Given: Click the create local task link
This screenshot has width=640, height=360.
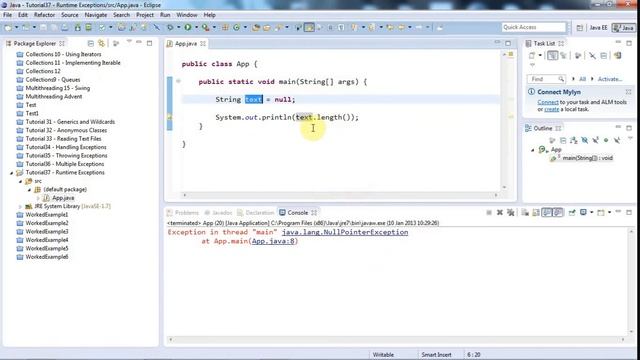Looking at the screenshot, I should click(551, 109).
